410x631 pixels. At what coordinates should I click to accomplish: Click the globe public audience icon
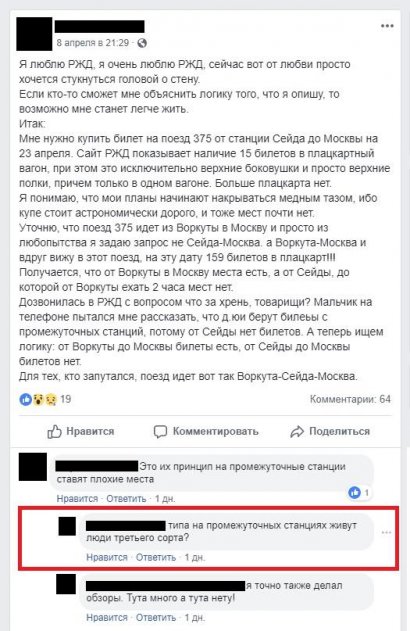[142, 43]
